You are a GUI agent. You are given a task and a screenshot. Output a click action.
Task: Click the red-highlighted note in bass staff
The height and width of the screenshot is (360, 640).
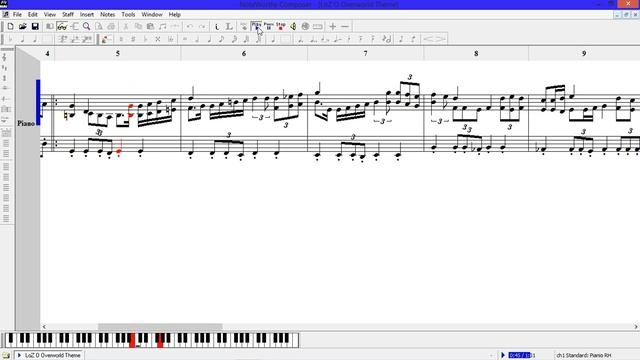tap(119, 151)
